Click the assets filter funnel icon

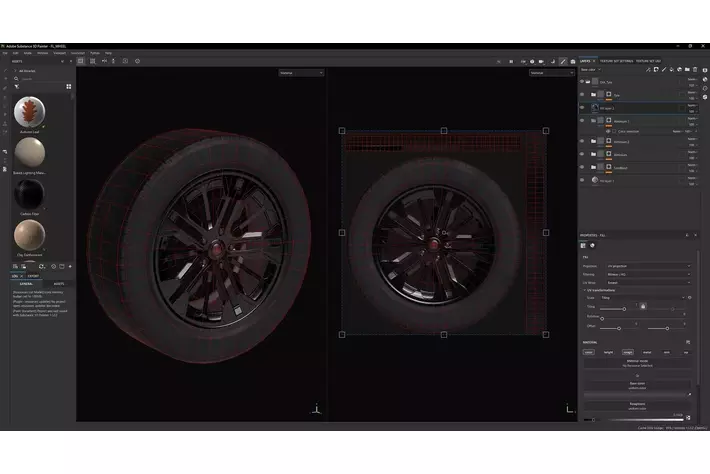(x=17, y=87)
